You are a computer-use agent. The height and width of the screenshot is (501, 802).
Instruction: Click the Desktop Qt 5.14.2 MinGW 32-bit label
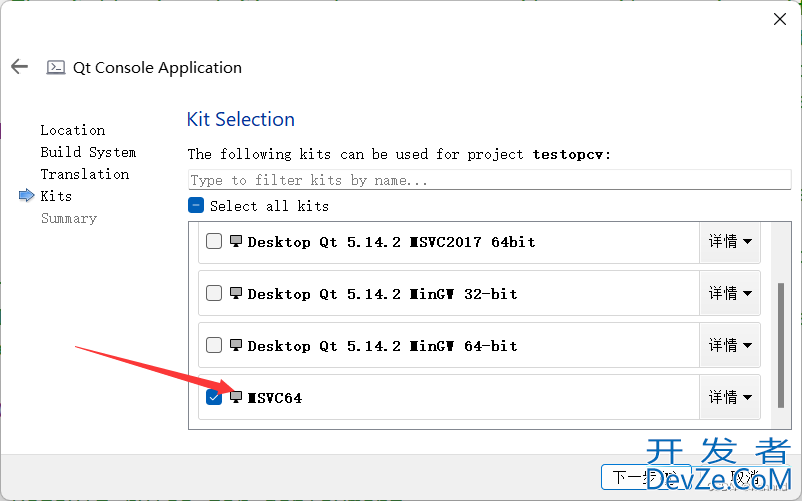382,294
